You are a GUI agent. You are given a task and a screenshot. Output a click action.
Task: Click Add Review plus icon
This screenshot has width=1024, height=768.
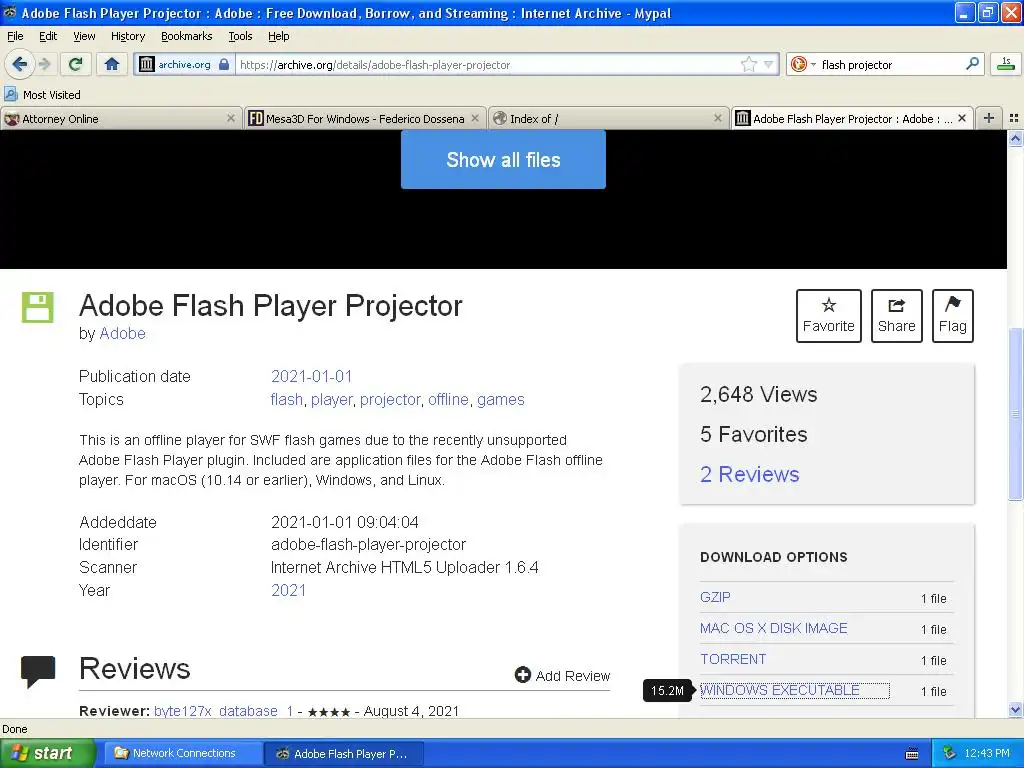[522, 675]
